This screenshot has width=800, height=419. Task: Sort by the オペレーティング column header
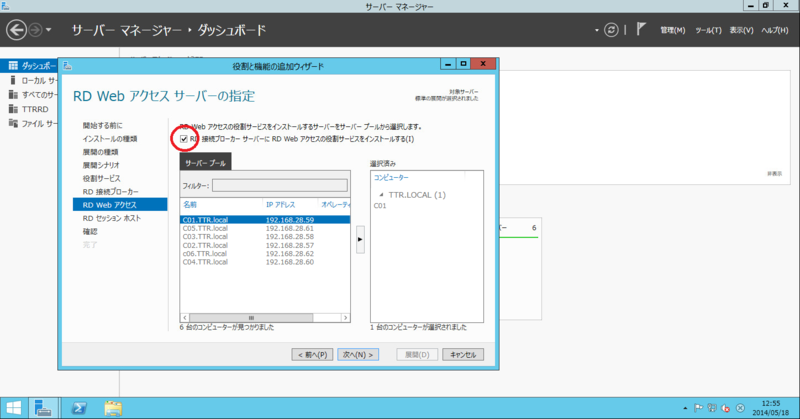335,205
